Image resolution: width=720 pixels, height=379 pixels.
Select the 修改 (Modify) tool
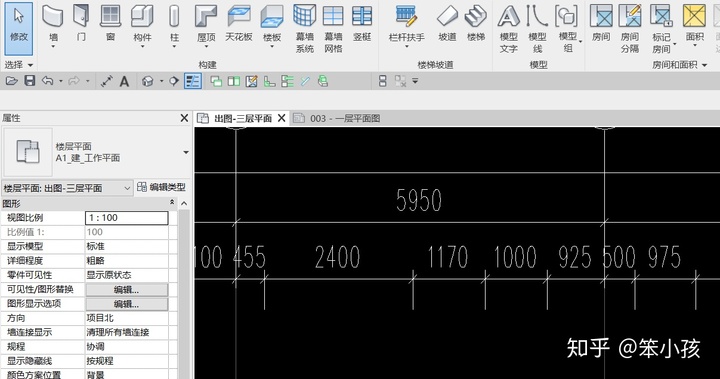pos(19,28)
